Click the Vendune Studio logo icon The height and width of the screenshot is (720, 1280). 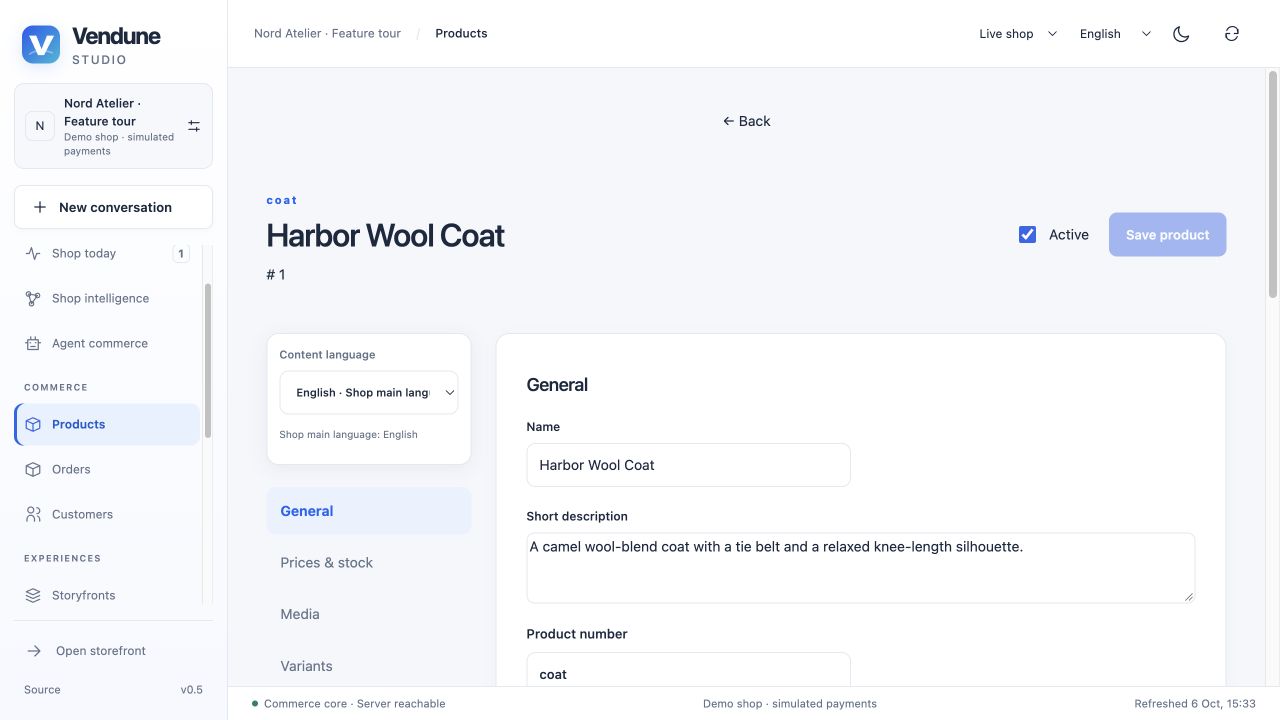click(x=41, y=45)
